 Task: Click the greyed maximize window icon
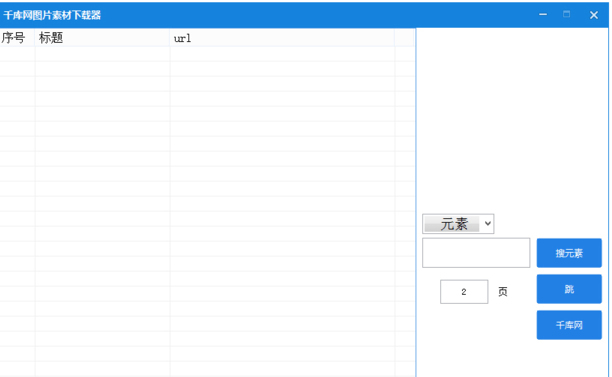click(566, 15)
